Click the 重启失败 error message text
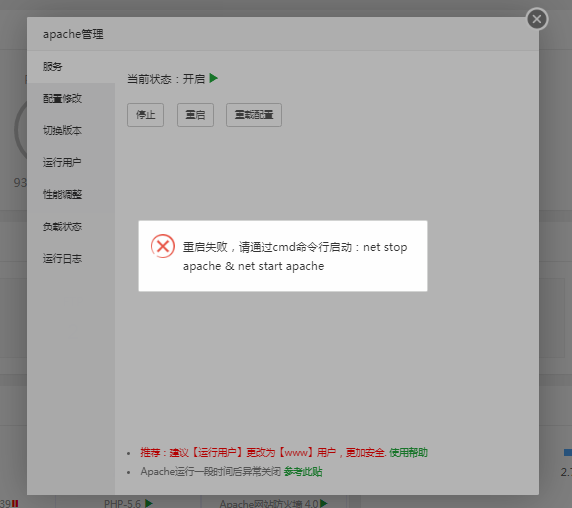This screenshot has width=572, height=508. (295, 256)
